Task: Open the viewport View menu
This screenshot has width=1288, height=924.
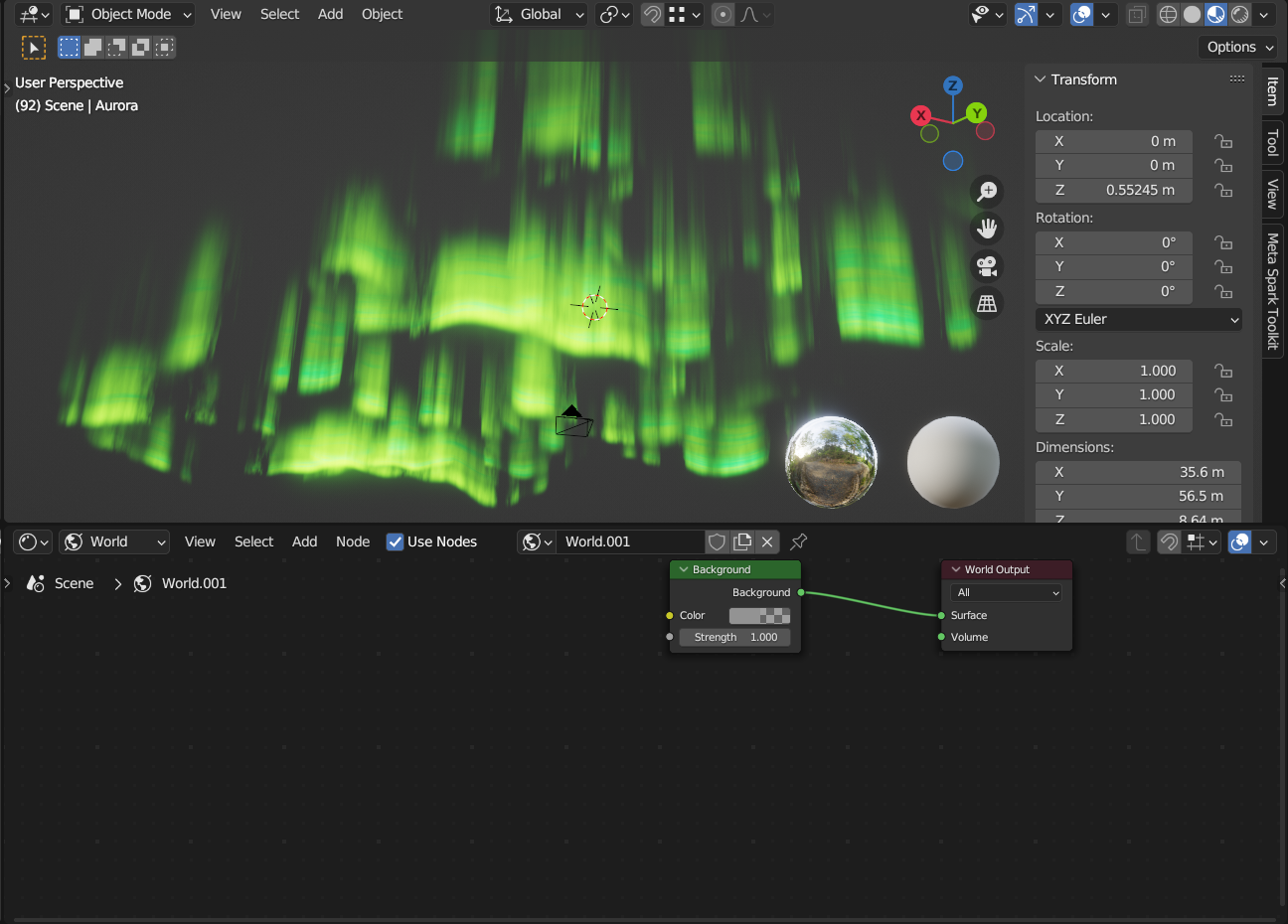Action: point(226,14)
